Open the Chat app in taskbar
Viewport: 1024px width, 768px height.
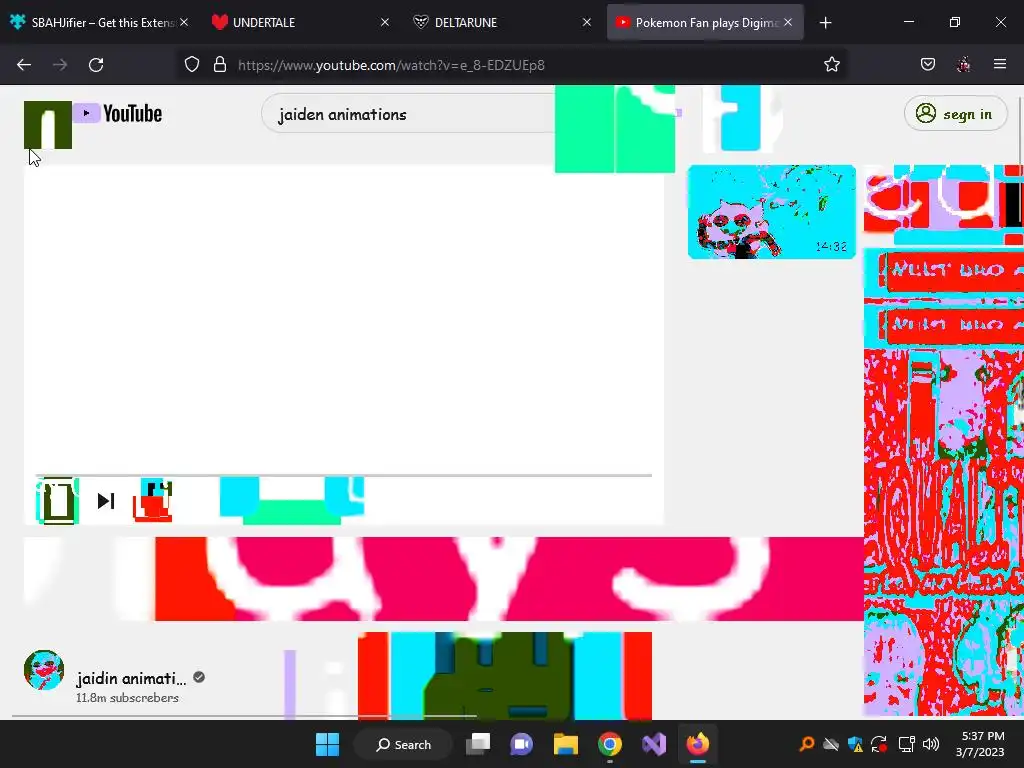click(x=522, y=744)
